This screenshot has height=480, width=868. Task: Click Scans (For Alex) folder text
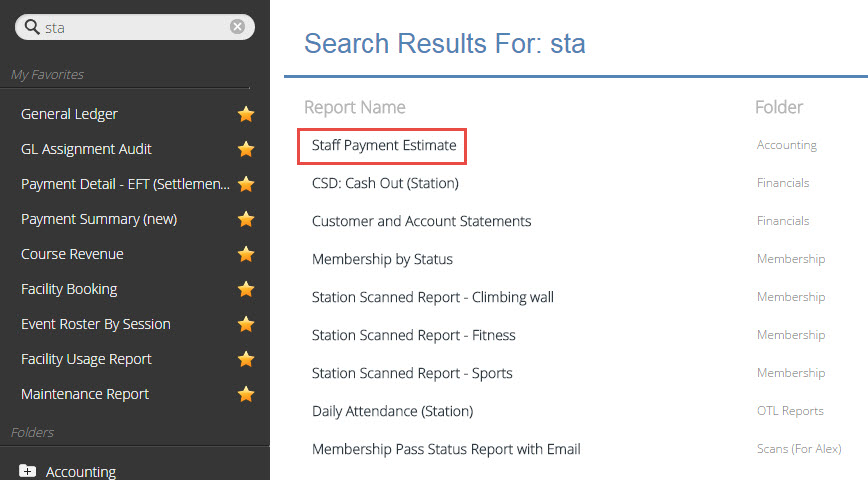pos(799,449)
